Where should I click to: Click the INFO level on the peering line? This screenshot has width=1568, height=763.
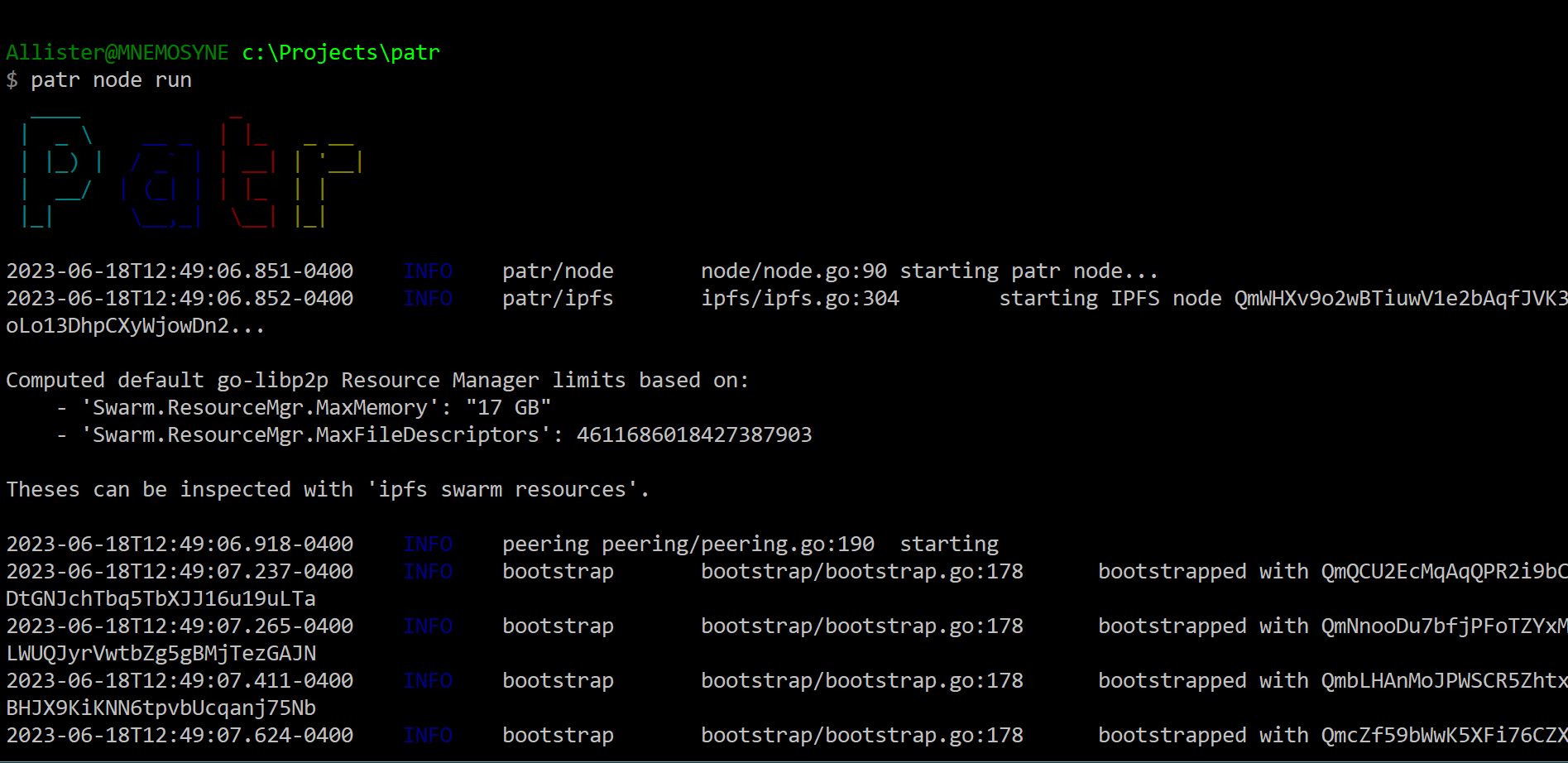tap(428, 545)
